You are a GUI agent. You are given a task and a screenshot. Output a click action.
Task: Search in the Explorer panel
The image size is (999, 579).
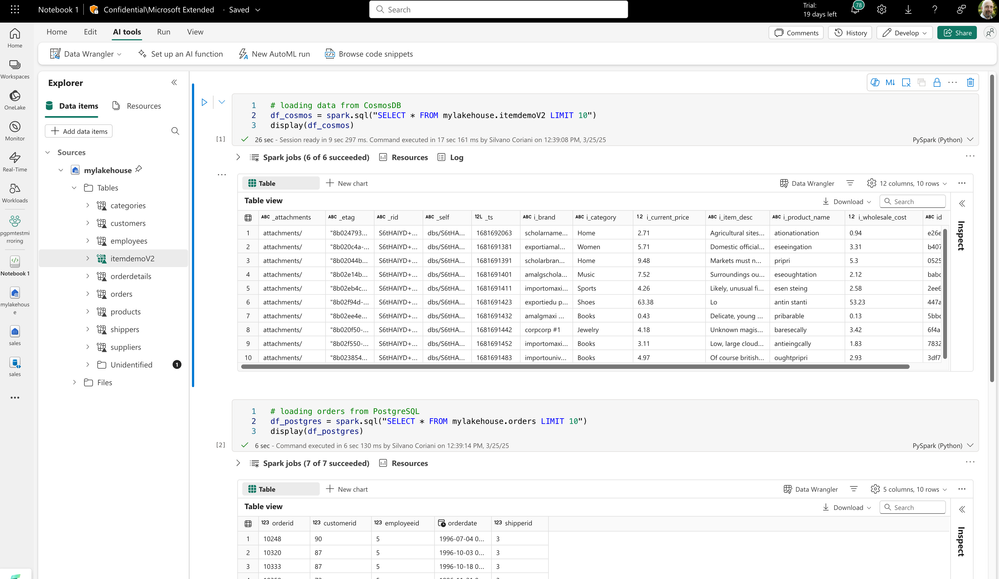(175, 131)
